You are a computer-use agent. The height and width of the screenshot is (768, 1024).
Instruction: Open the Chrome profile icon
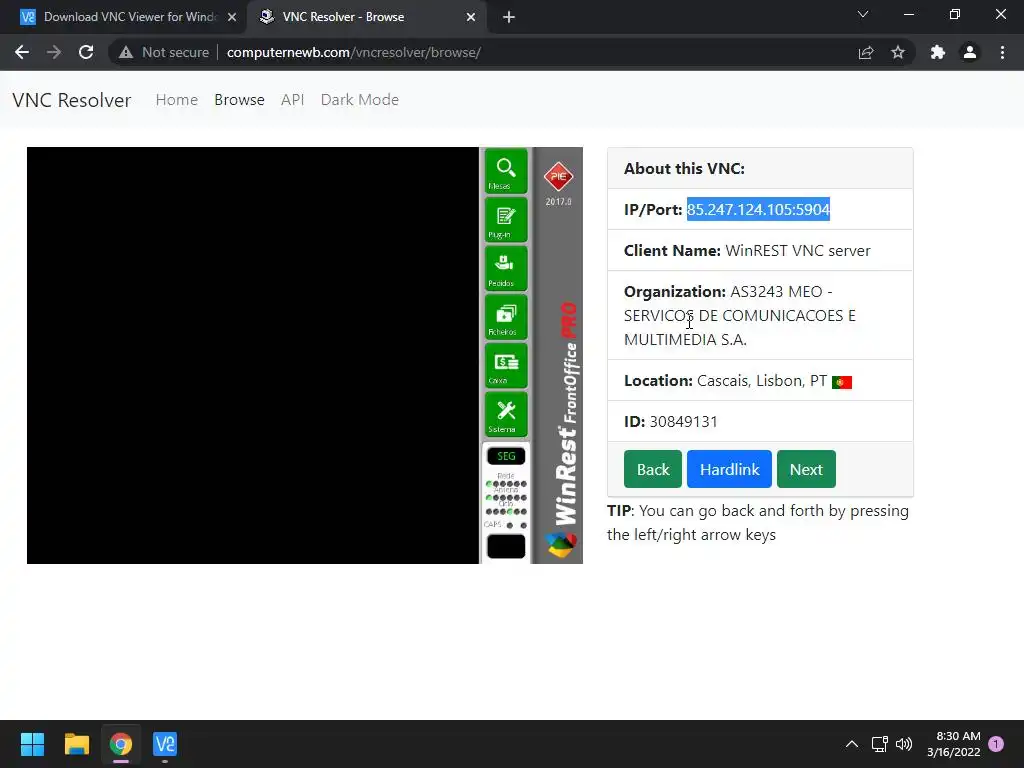970,52
